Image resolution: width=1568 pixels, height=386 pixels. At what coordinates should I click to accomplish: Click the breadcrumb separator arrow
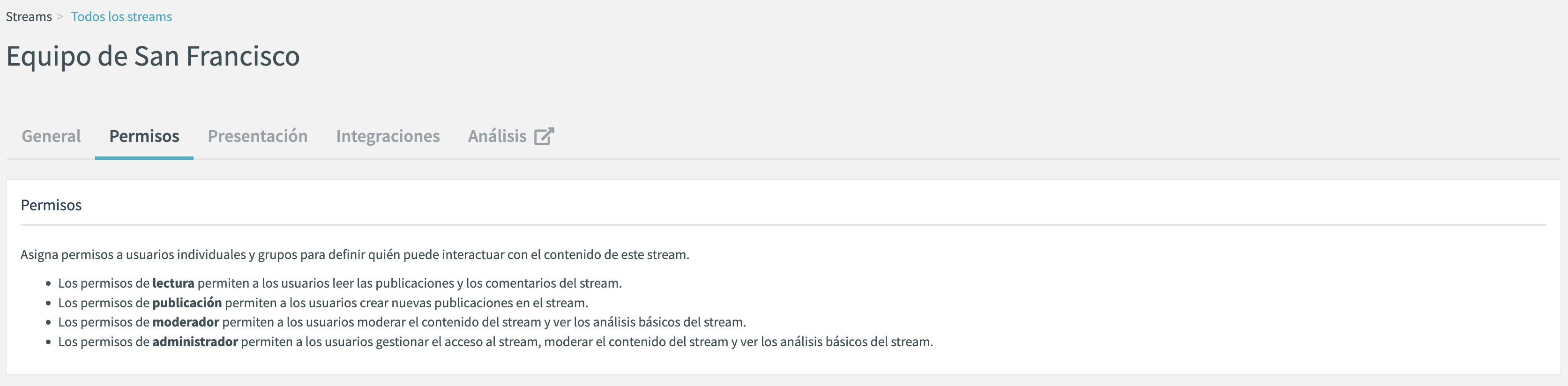pos(60,16)
